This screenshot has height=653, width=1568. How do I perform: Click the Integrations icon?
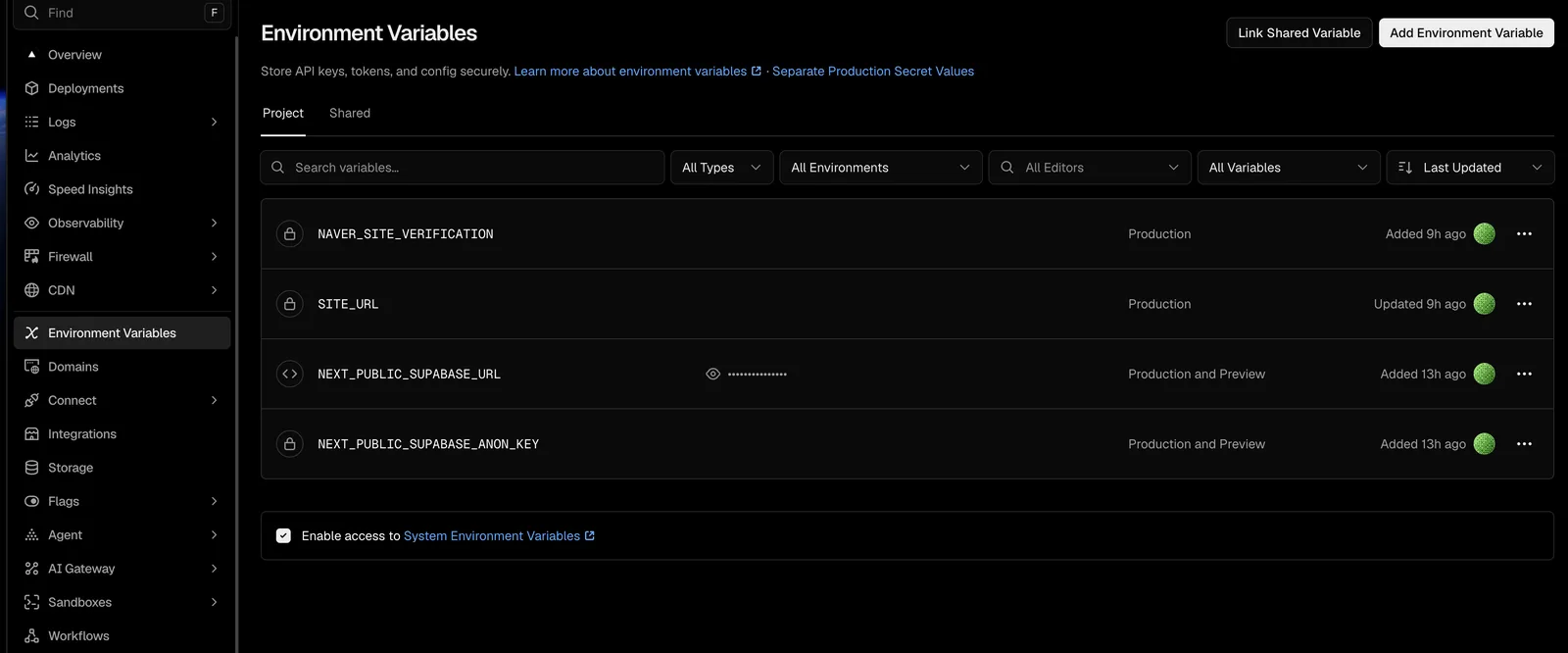click(31, 434)
